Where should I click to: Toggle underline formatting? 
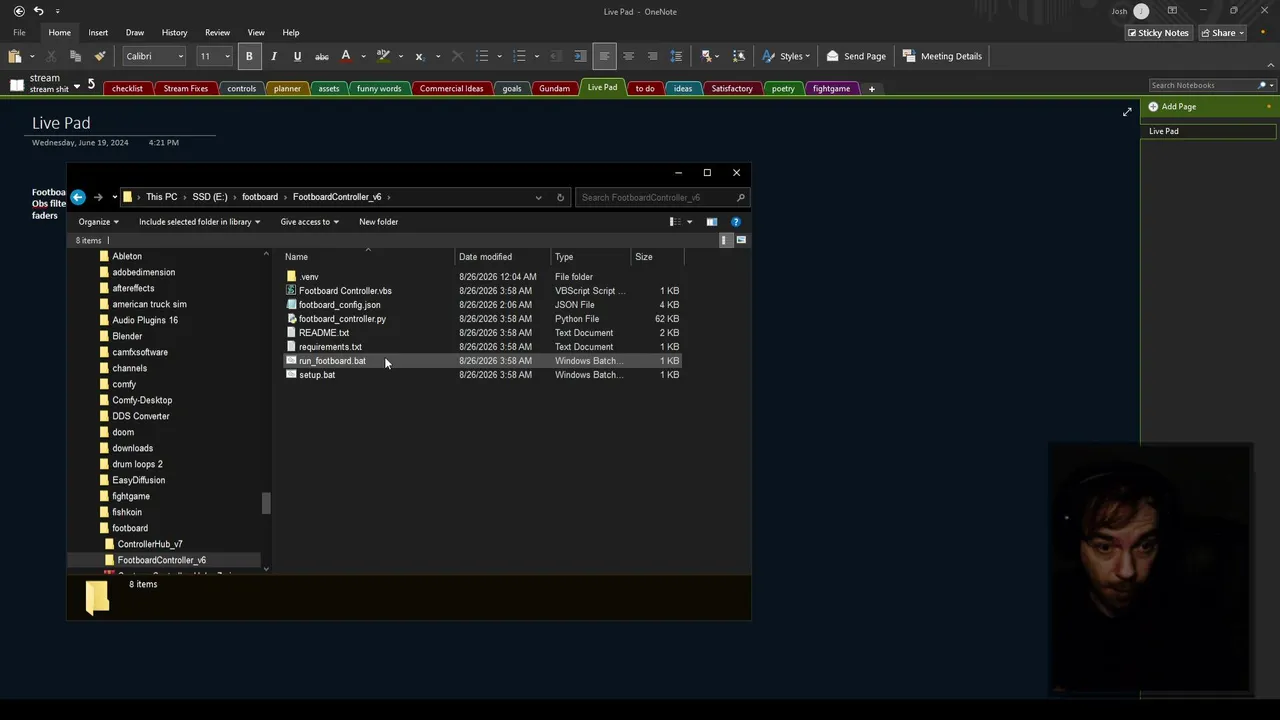click(x=297, y=56)
